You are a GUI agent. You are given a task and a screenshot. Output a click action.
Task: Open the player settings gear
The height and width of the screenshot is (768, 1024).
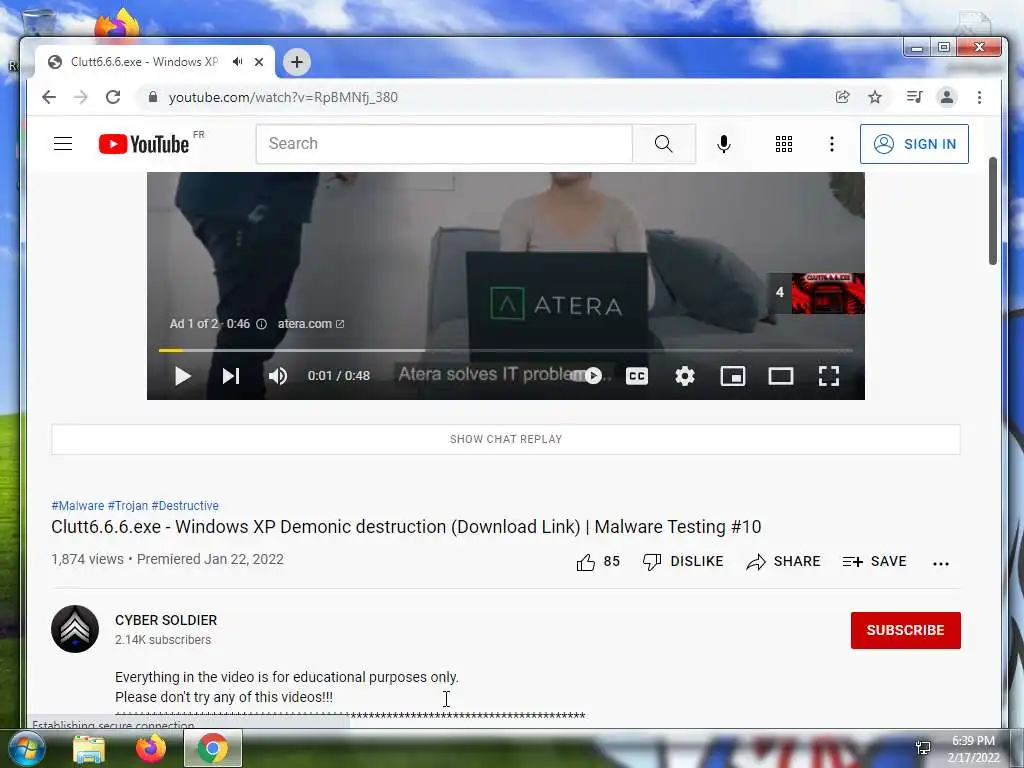coord(684,376)
